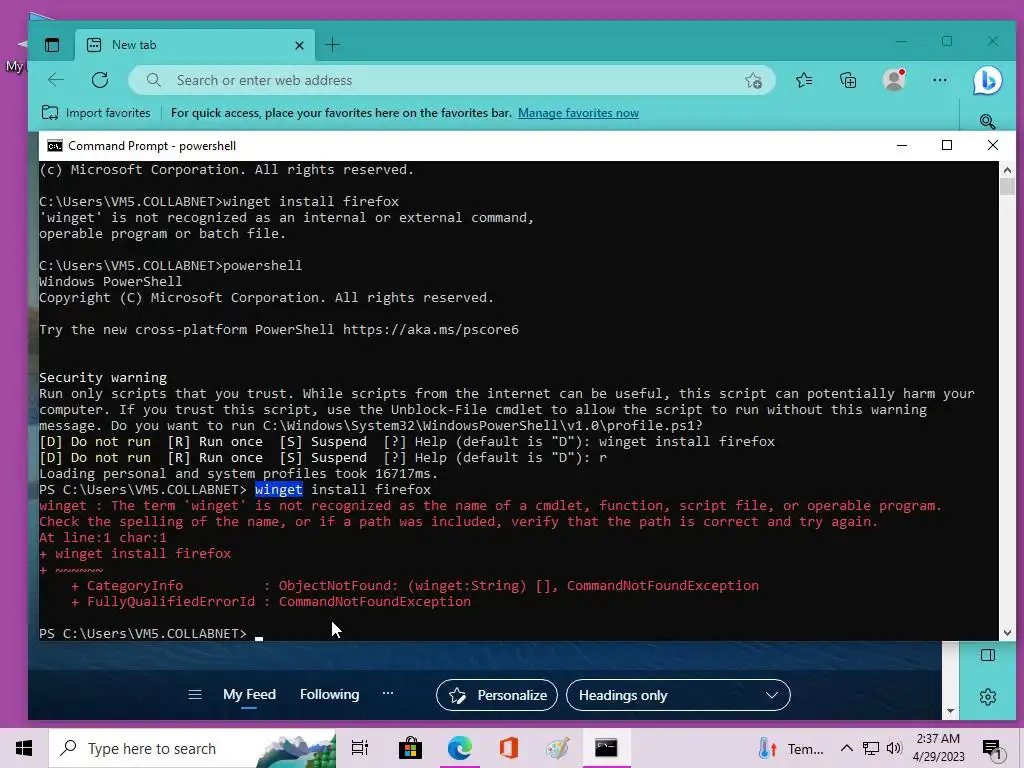Open the Manage favorites now link
The image size is (1024, 768).
578,113
